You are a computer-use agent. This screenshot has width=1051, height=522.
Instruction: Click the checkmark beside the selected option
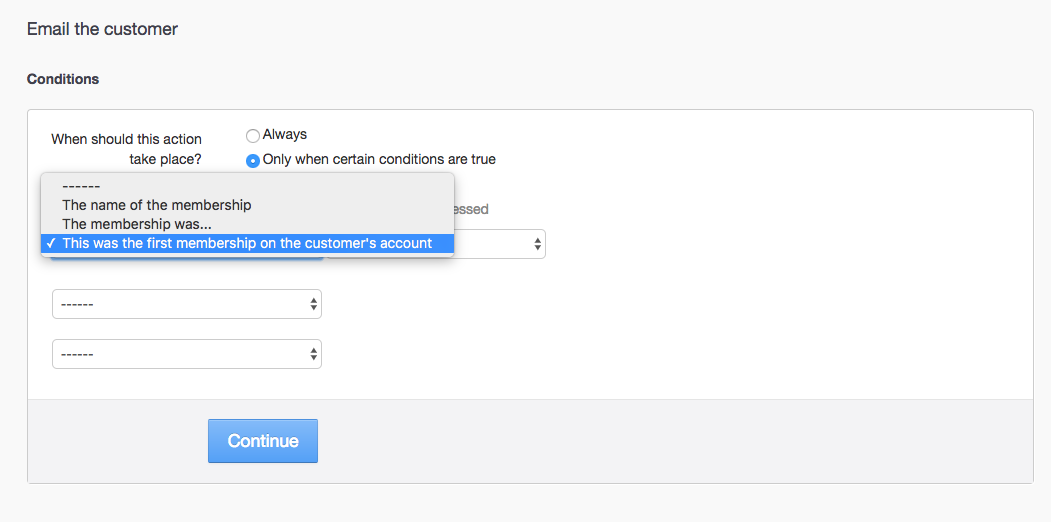click(x=50, y=243)
